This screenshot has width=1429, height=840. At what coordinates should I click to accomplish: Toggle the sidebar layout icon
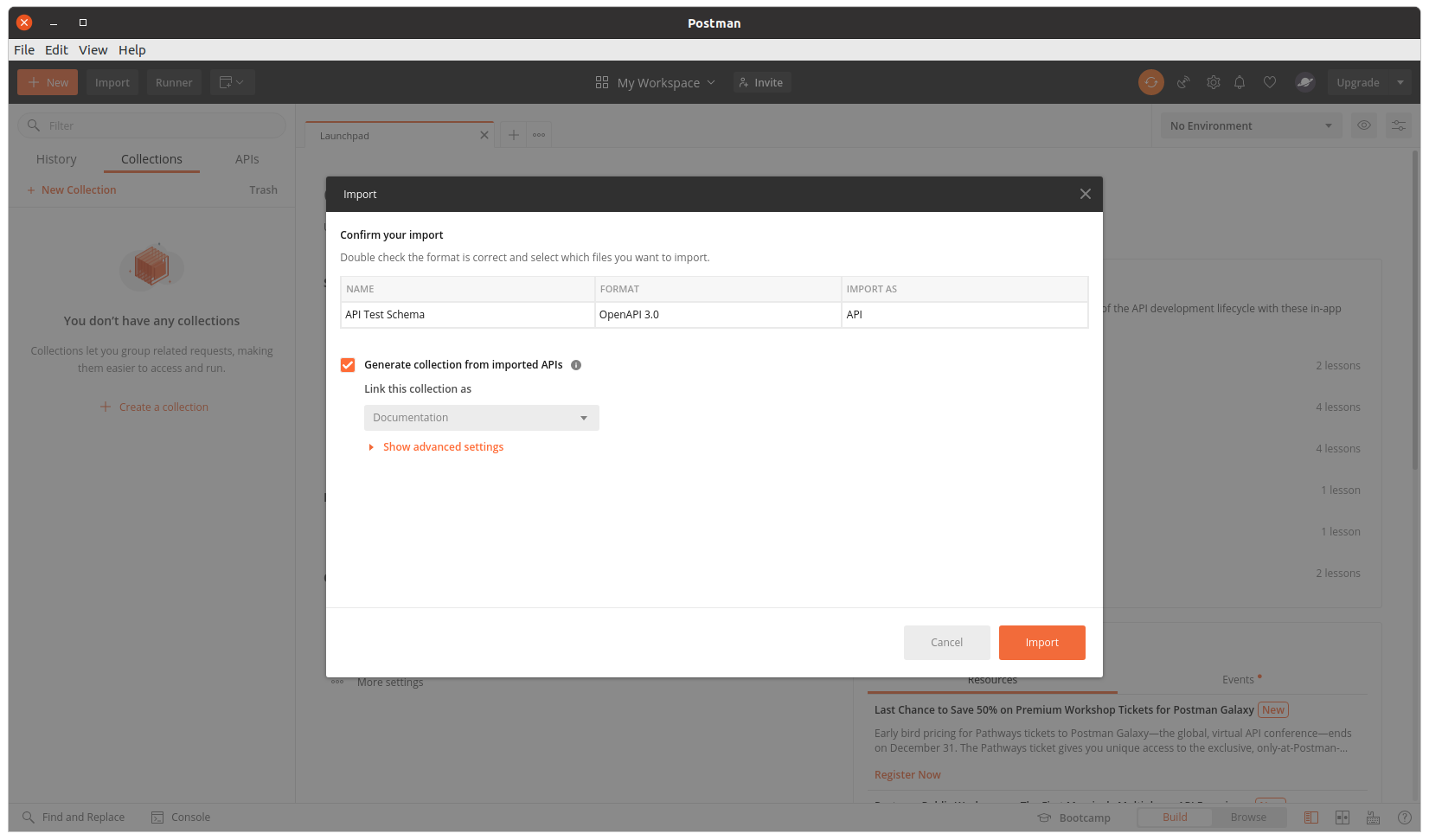[1311, 818]
